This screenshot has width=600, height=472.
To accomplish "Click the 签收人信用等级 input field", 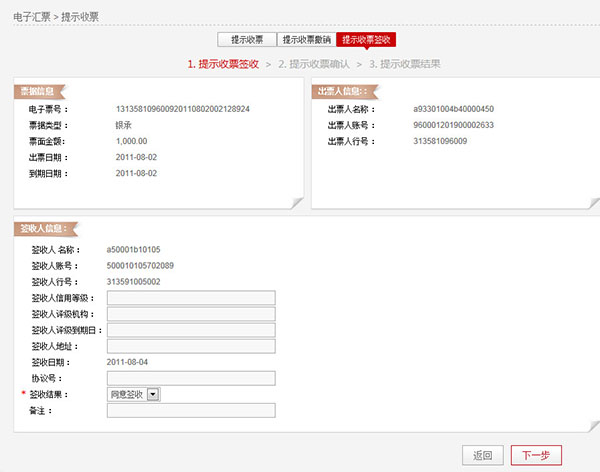I will click(191, 298).
